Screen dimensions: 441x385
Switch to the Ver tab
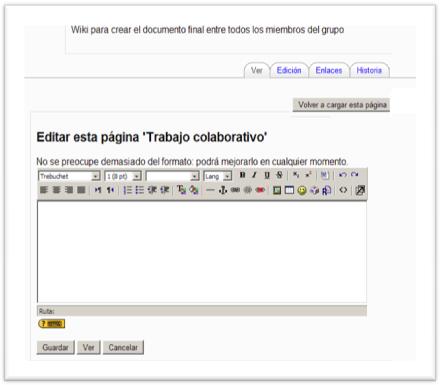click(x=257, y=70)
